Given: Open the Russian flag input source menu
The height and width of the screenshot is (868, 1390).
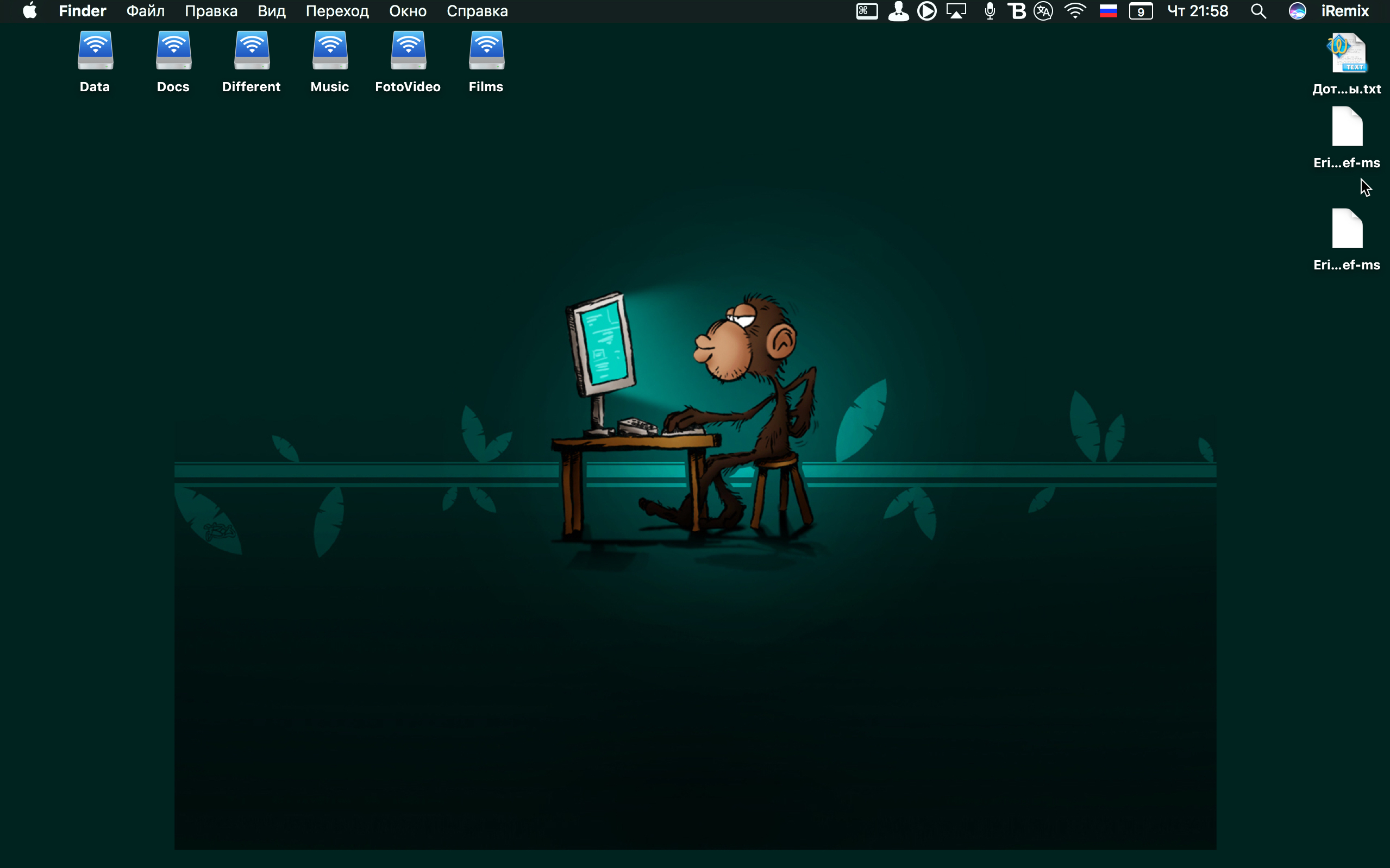Looking at the screenshot, I should (x=1108, y=11).
